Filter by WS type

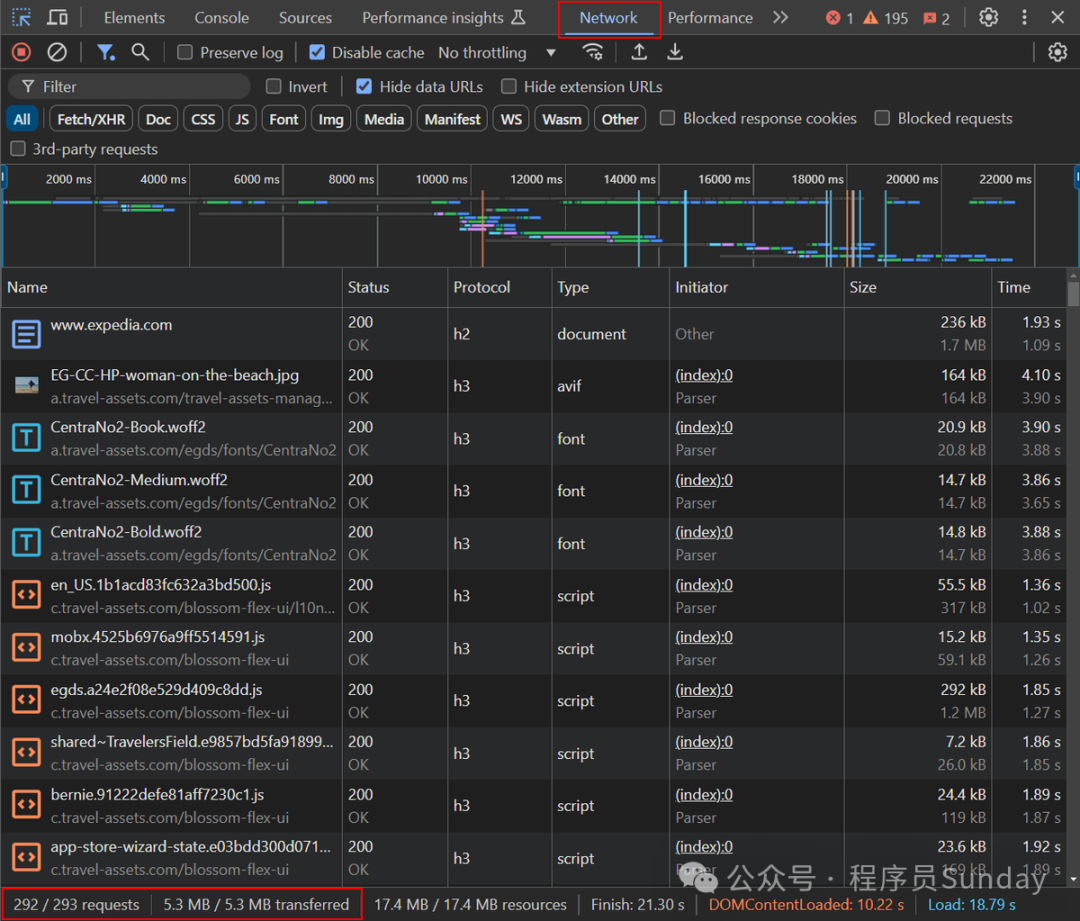click(511, 119)
